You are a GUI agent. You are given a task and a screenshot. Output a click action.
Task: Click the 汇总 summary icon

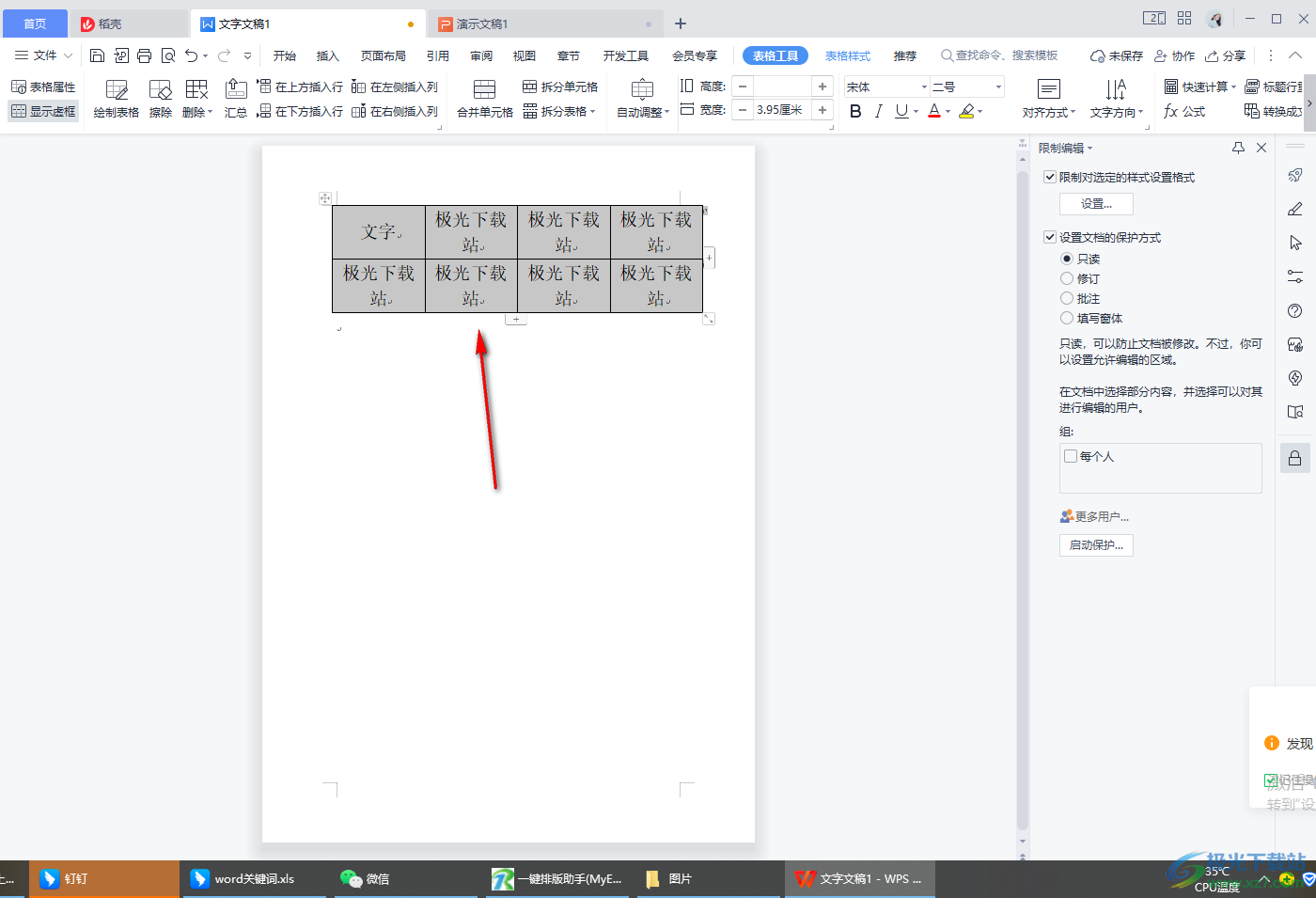point(236,99)
